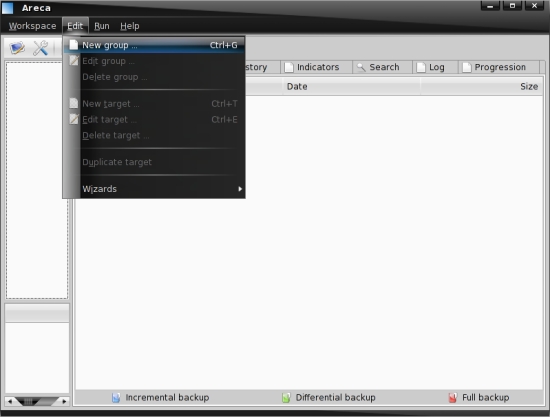The image size is (550, 417).
Task: Open the Help menu
Action: pyautogui.click(x=130, y=26)
